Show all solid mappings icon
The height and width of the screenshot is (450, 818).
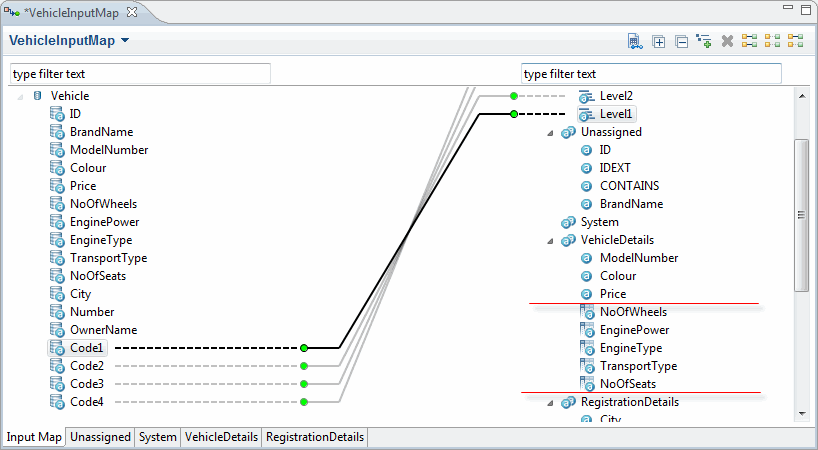click(x=750, y=41)
